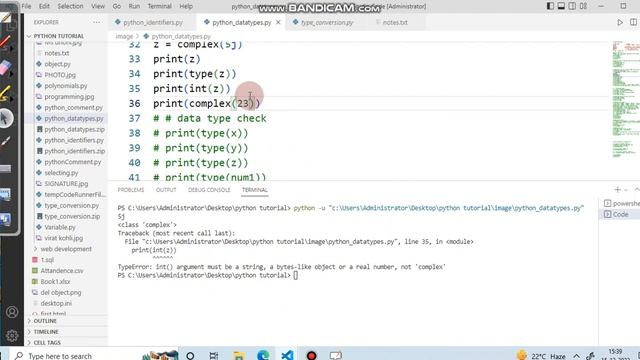Select the cursor pointer overlay tool

(x=6, y=118)
